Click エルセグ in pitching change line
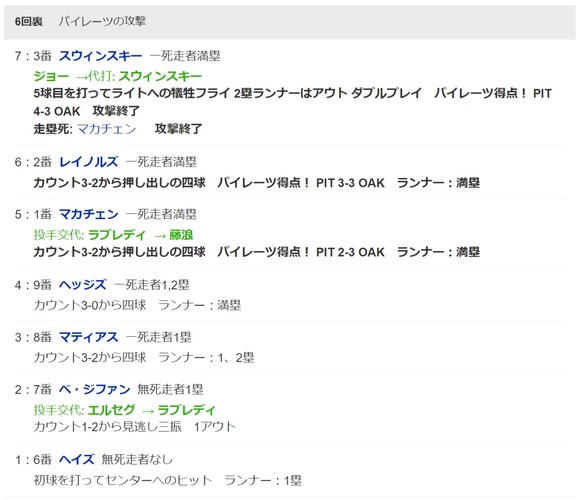This screenshot has height=500, width=578. pos(112,410)
